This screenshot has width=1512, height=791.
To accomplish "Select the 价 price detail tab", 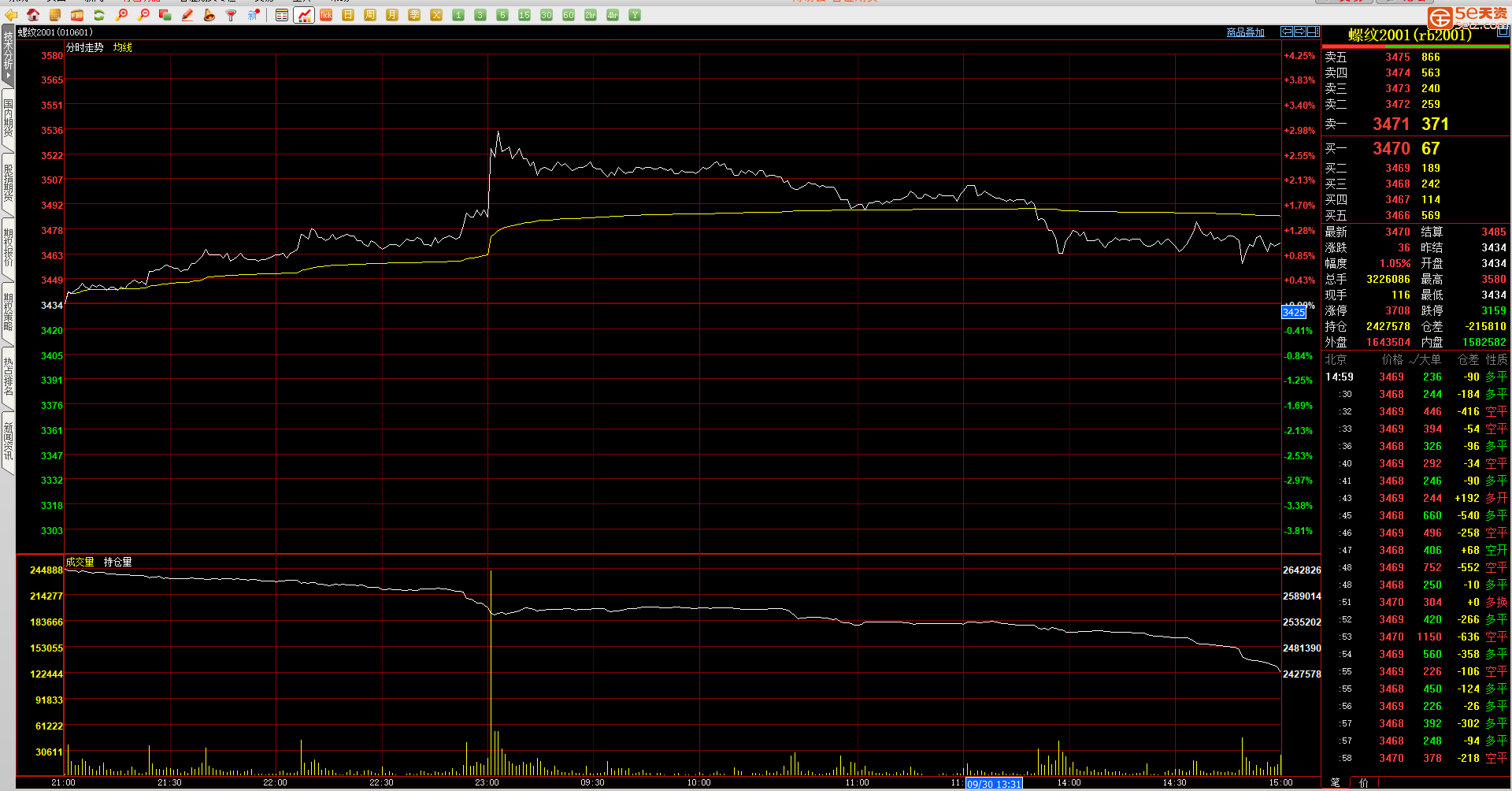I will pos(1363,782).
